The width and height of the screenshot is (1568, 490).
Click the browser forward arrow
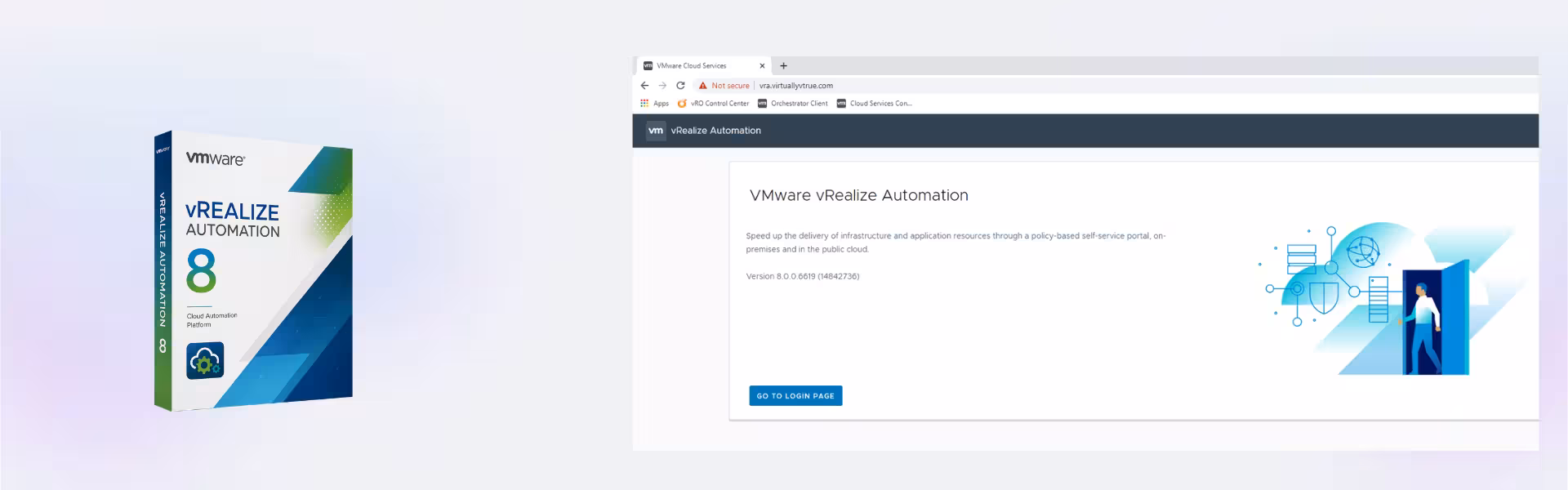(662, 85)
